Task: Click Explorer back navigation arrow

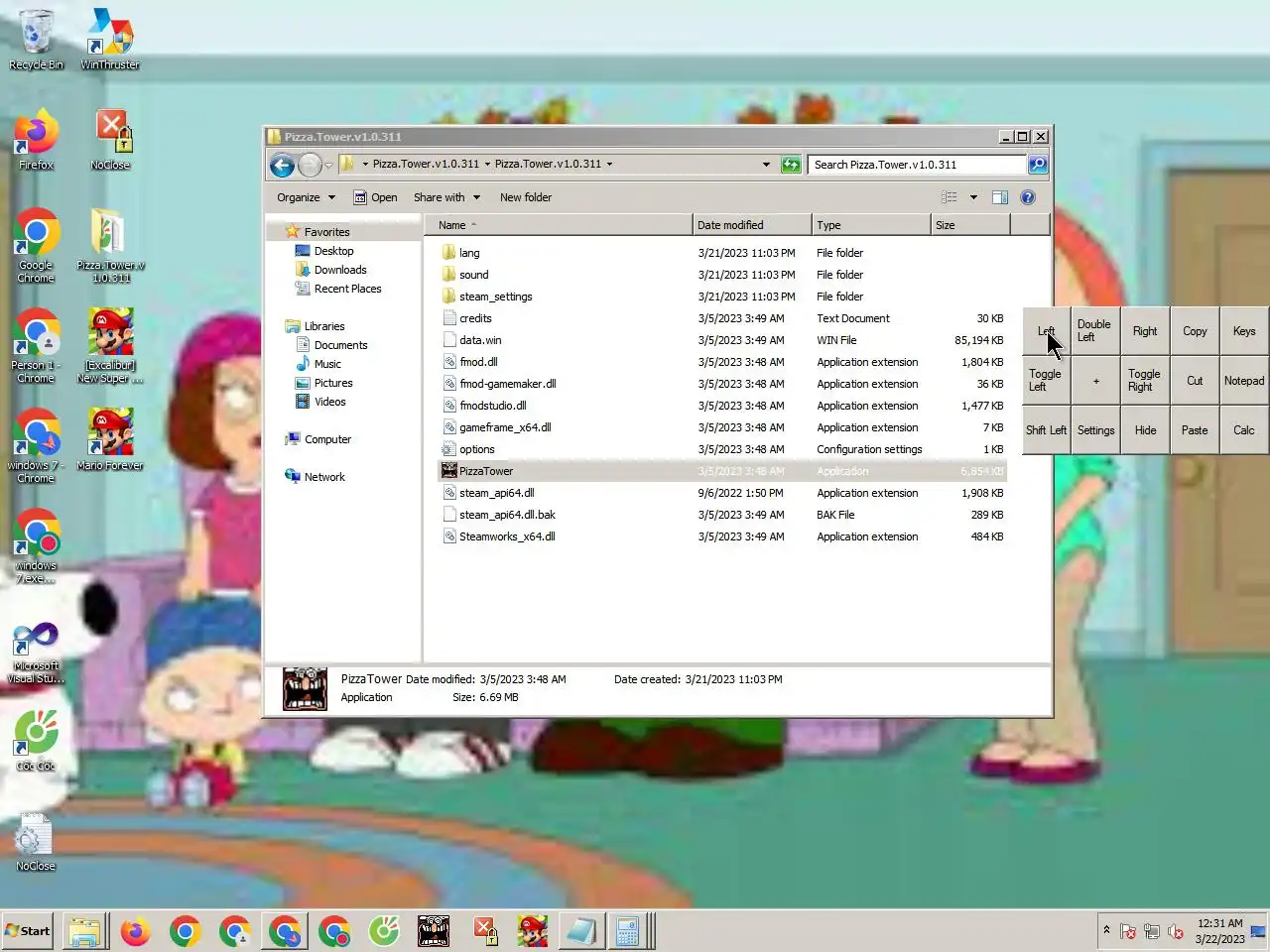Action: (x=282, y=165)
